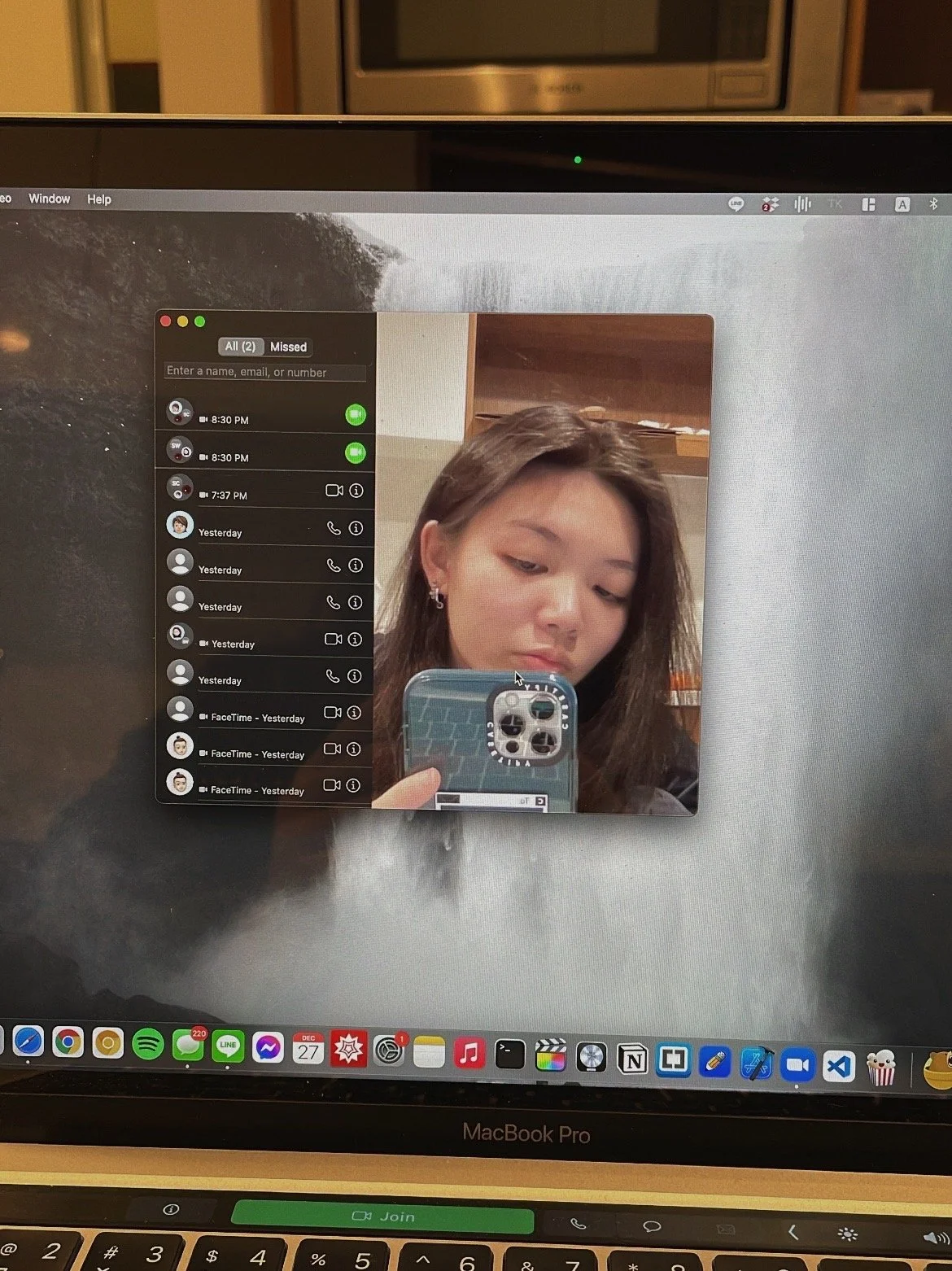Video call the group from Yesterday's group call
Image resolution: width=952 pixels, height=1271 pixels.
coord(333,639)
